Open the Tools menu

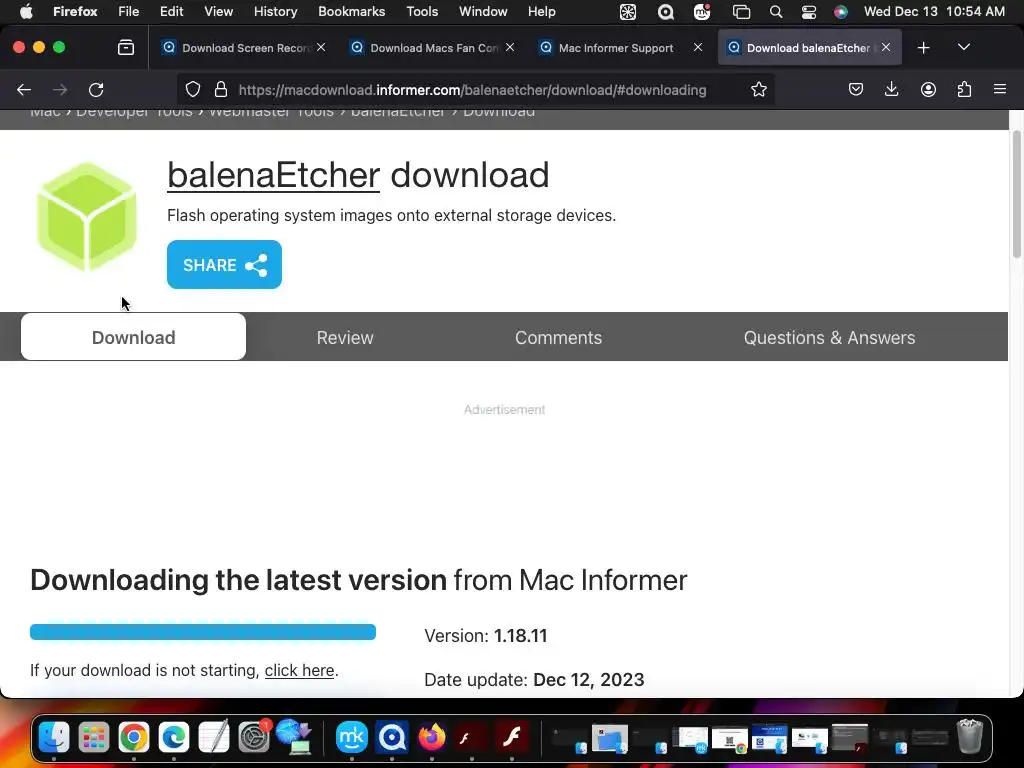tap(422, 11)
